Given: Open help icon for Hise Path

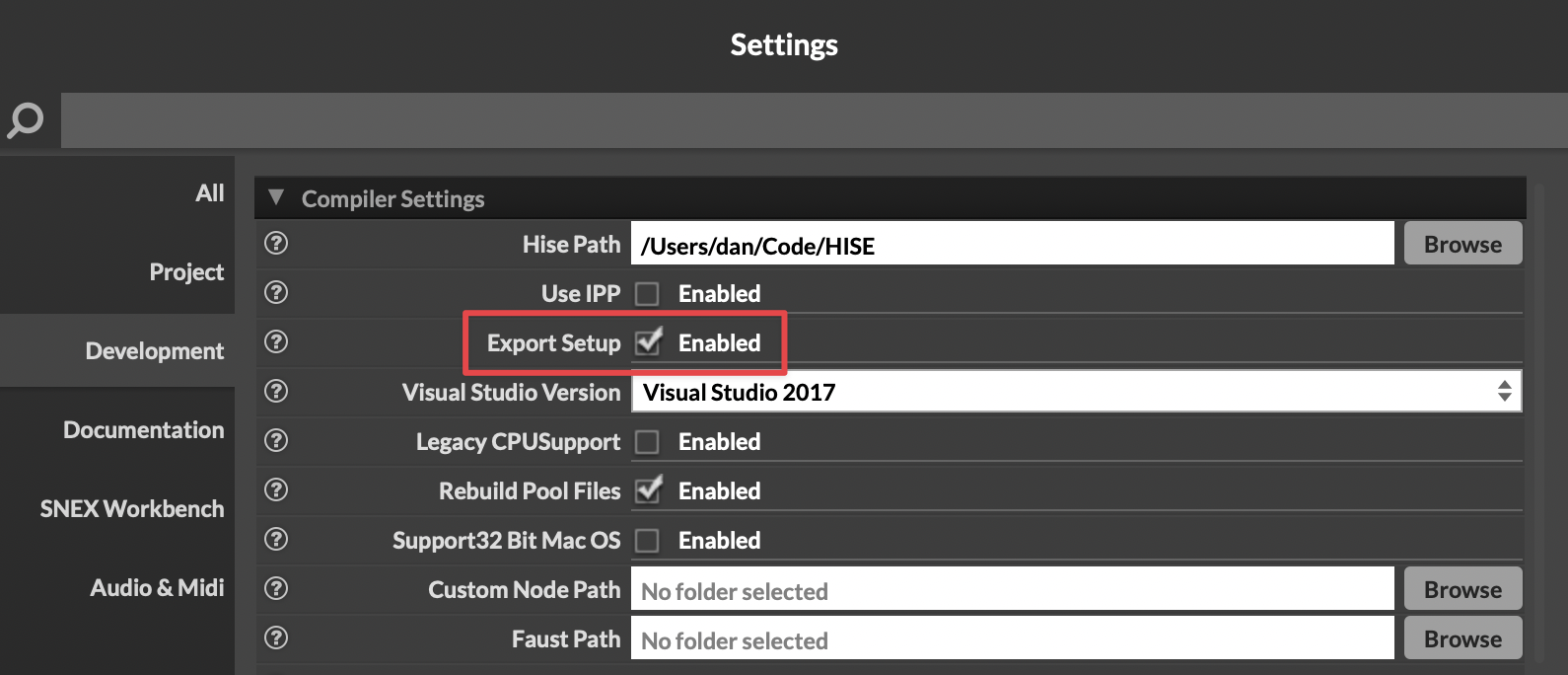Looking at the screenshot, I should point(276,243).
